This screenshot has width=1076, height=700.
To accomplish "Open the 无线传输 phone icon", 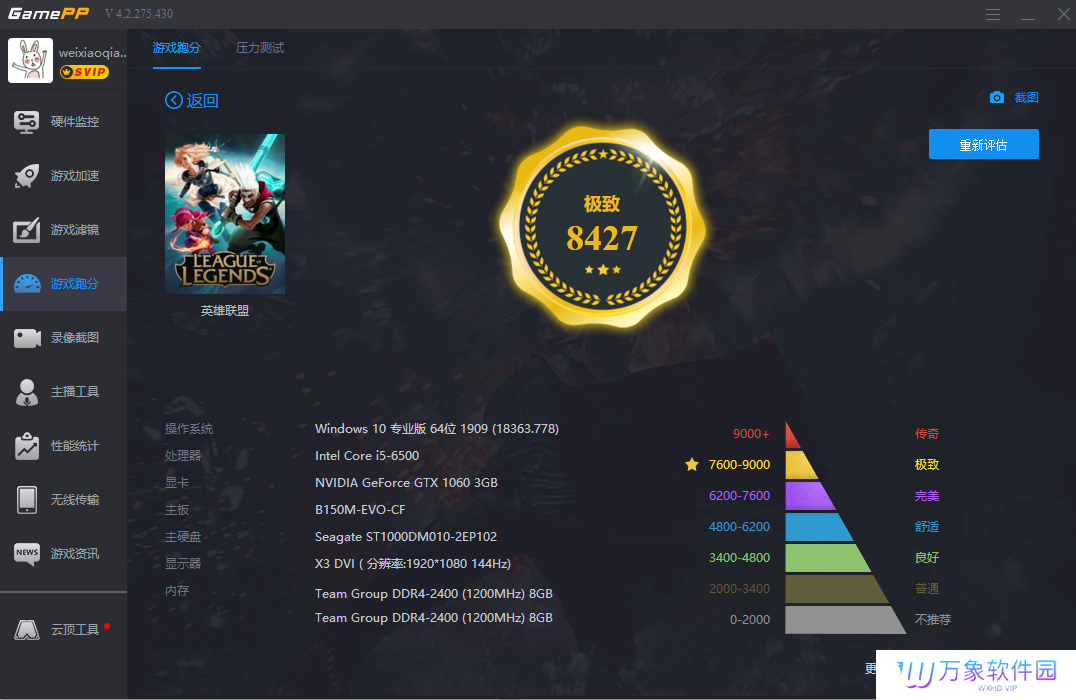I will click(x=27, y=500).
